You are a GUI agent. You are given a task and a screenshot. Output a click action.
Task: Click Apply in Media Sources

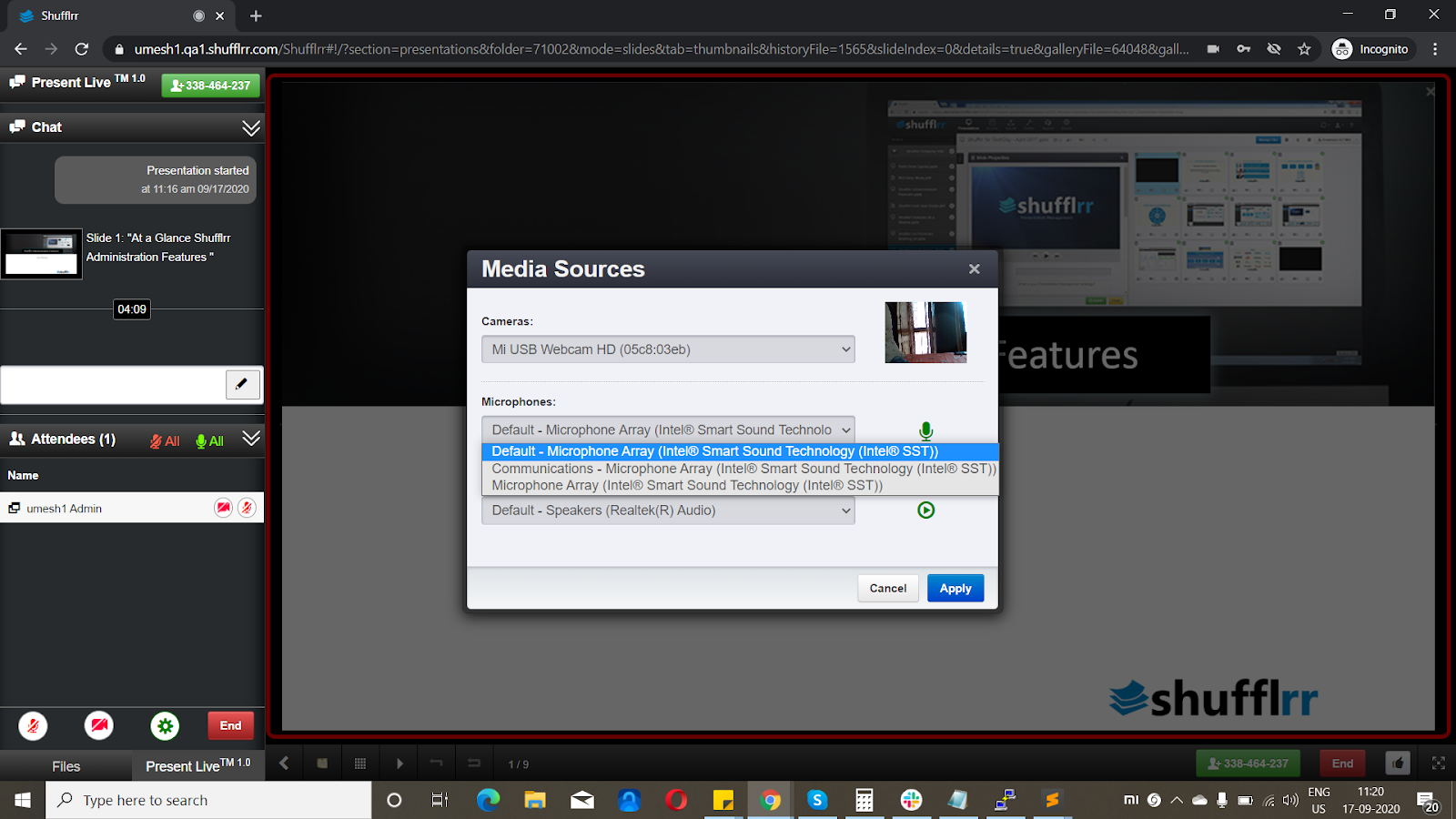(955, 588)
